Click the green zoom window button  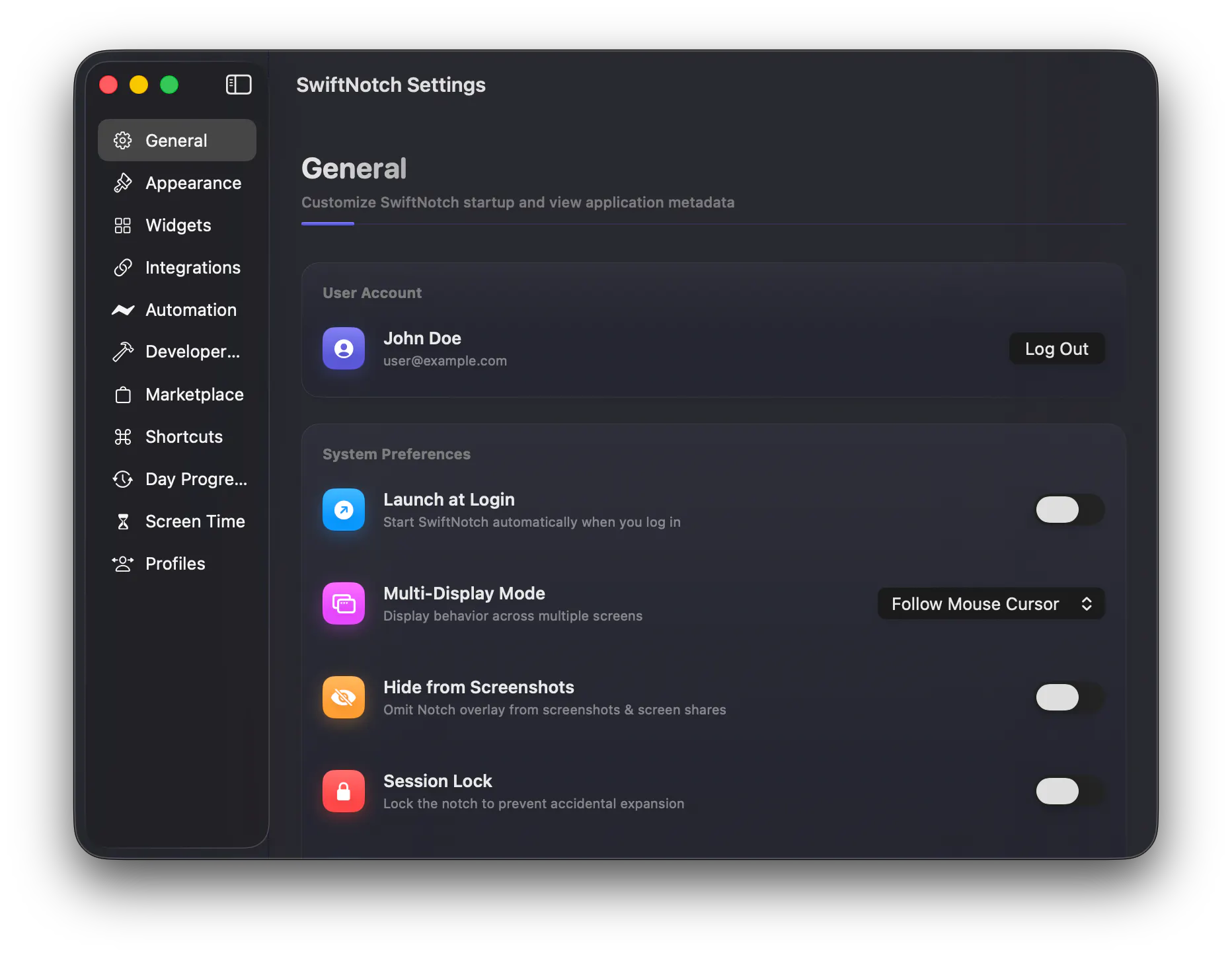tap(169, 85)
